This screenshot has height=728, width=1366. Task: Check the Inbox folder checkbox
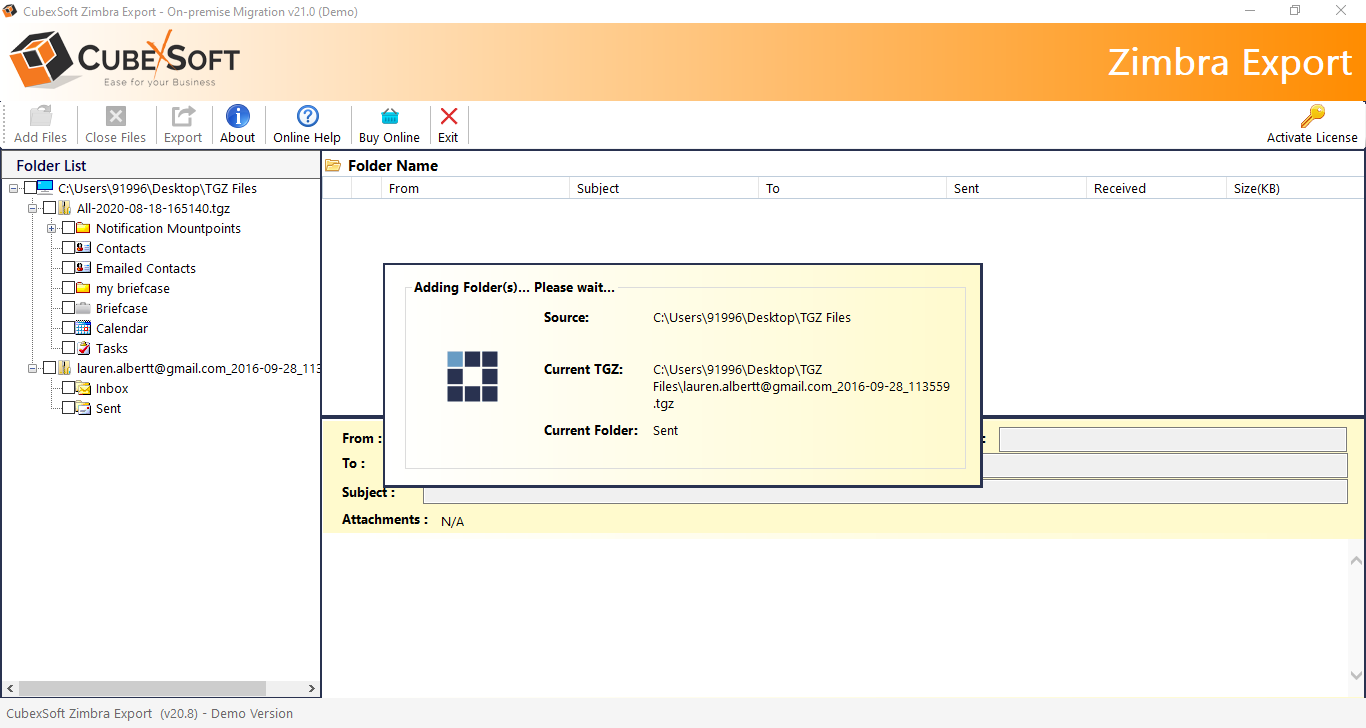click(x=70, y=387)
